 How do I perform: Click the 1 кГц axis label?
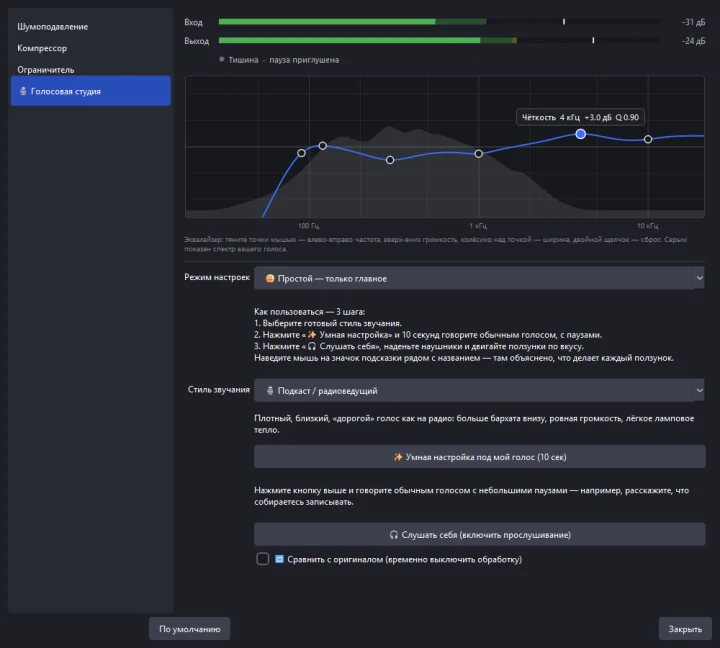478,225
